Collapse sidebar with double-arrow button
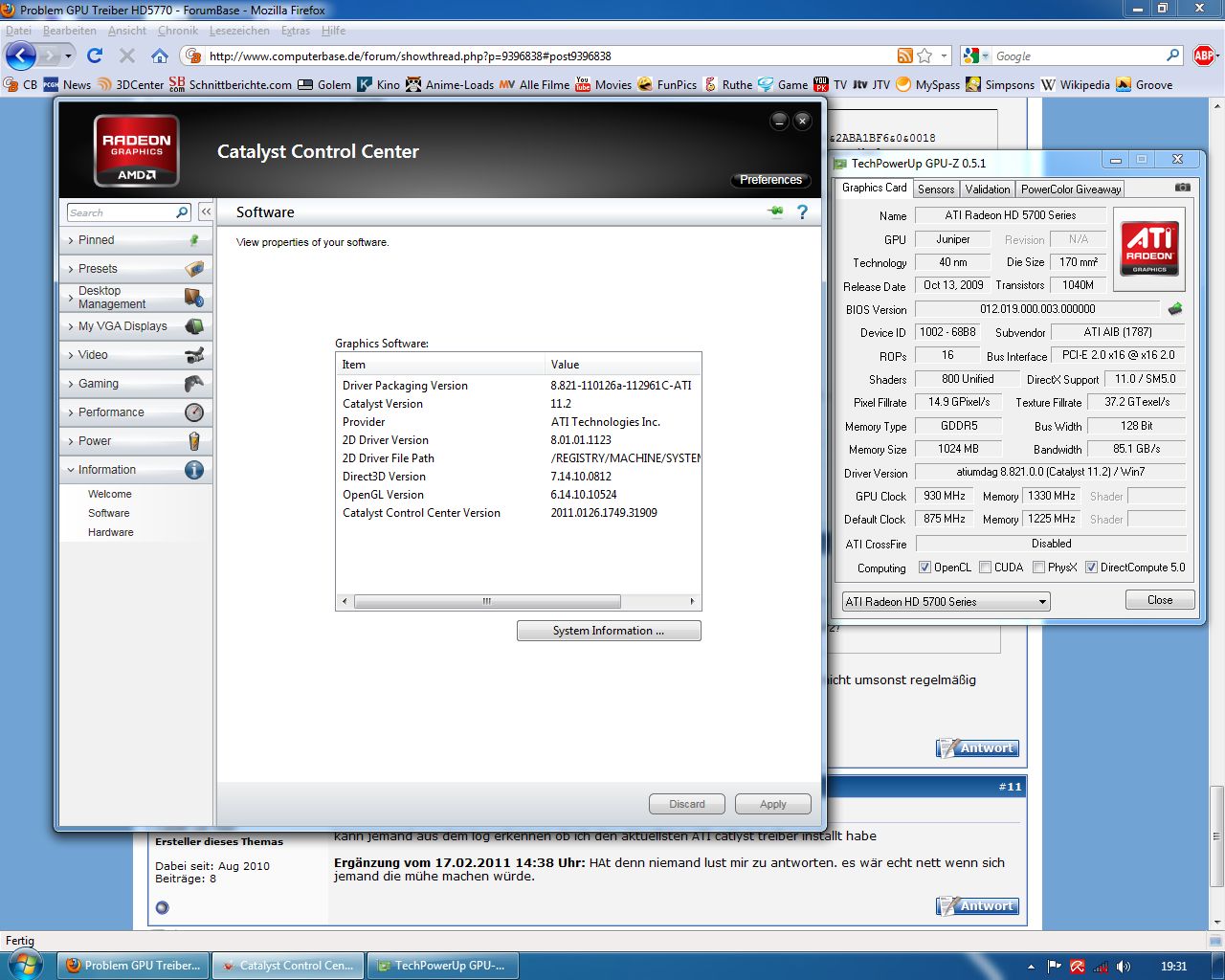The height and width of the screenshot is (980, 1225). pyautogui.click(x=206, y=212)
